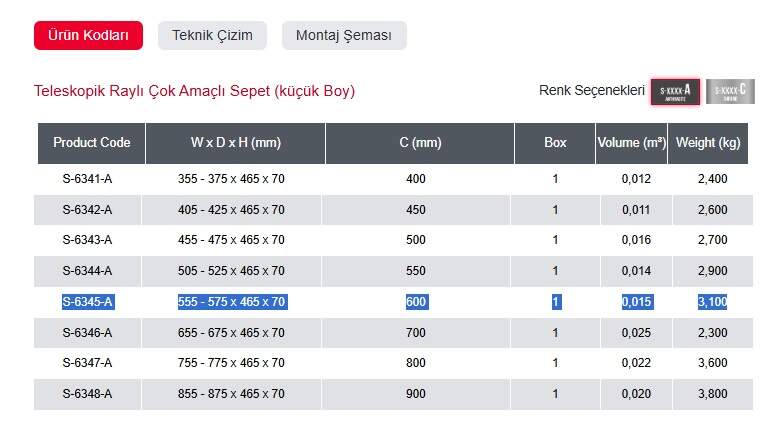Click the highlighted S-6345-A product code

87,302
